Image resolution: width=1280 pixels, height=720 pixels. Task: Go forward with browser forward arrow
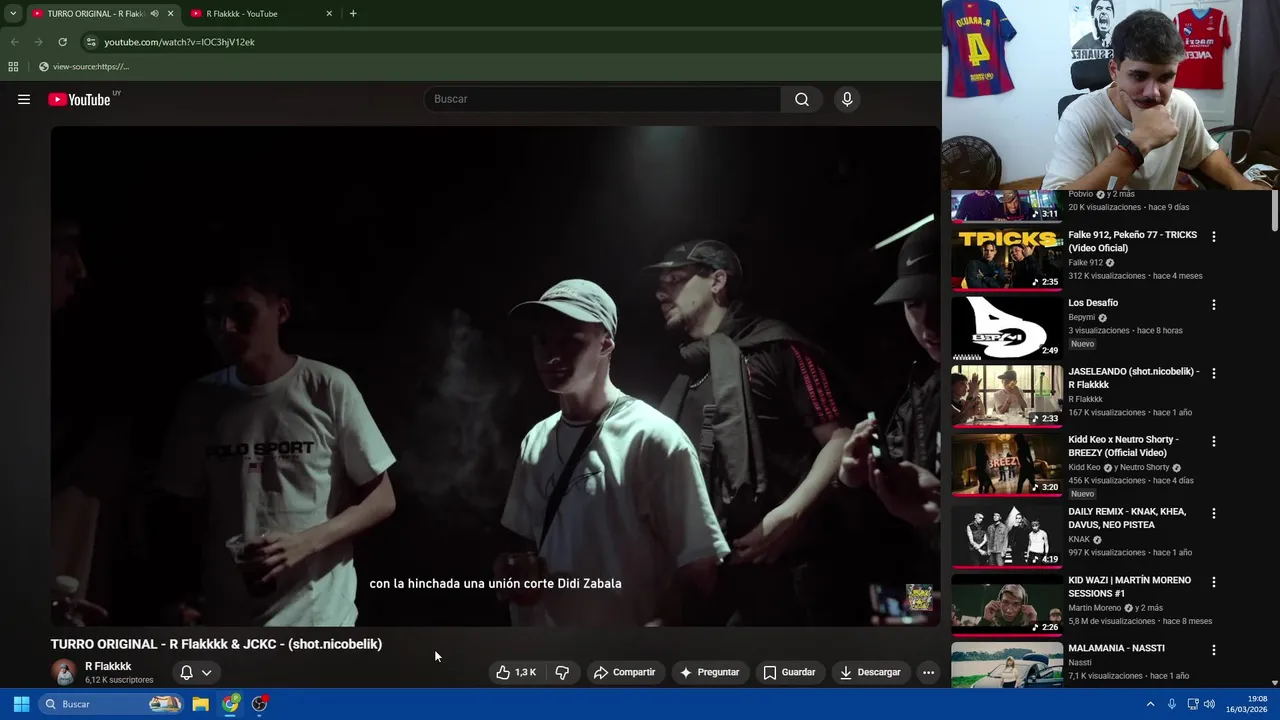(x=38, y=42)
